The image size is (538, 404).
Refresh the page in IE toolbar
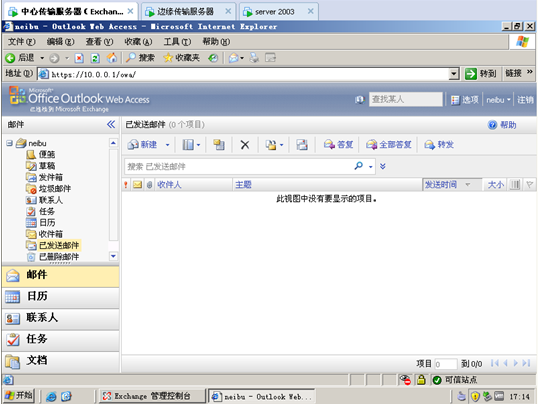pos(95,58)
